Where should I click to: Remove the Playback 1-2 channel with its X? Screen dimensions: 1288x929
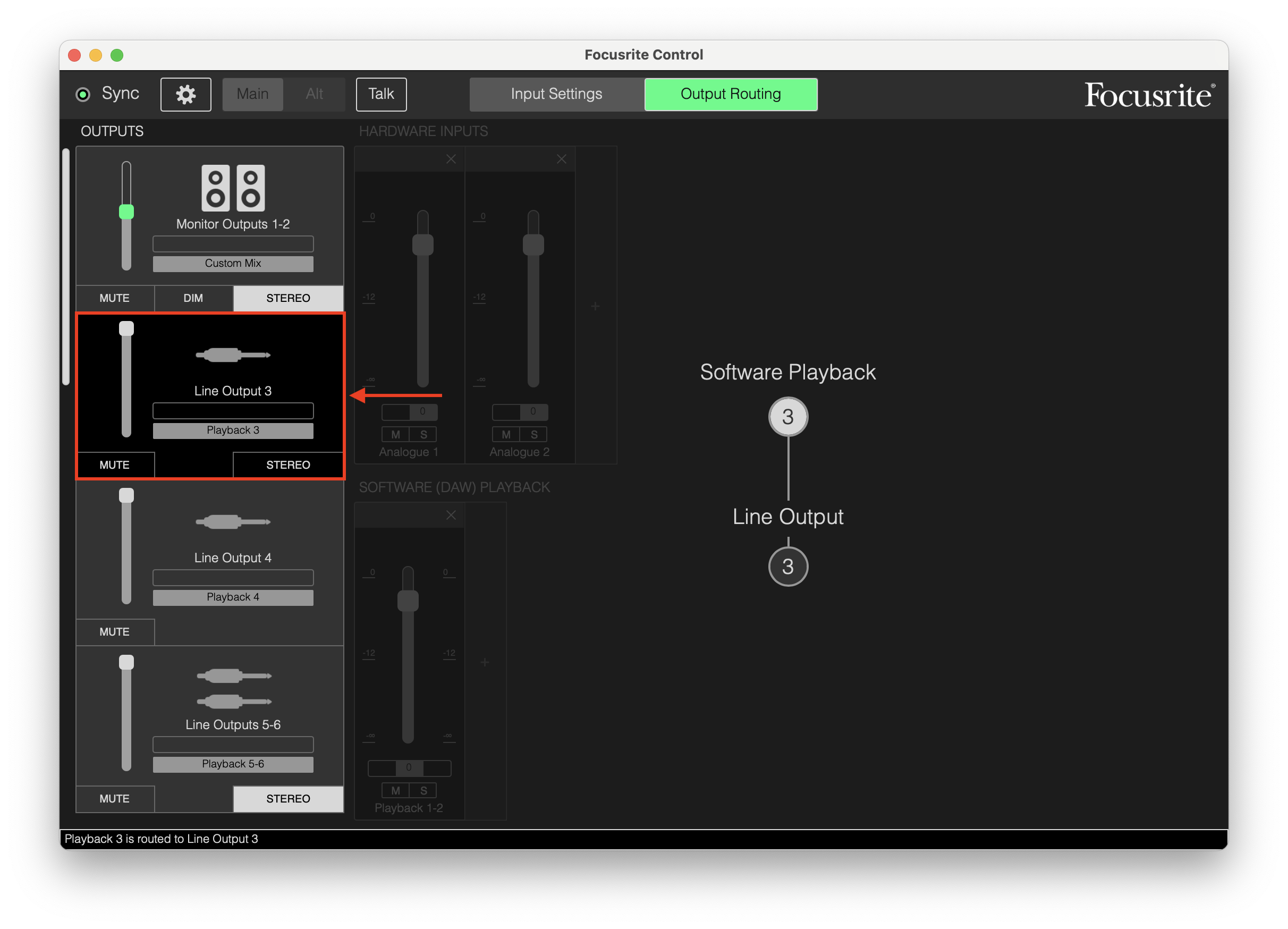click(x=451, y=515)
